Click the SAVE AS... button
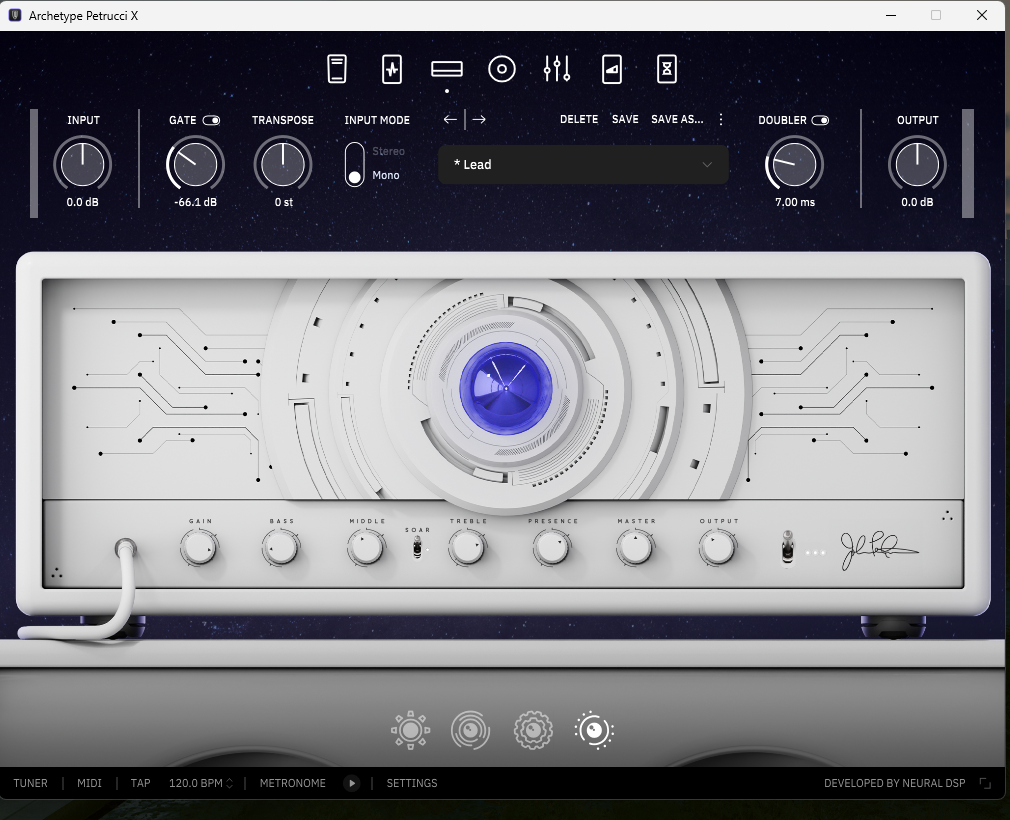The image size is (1010, 820). coord(677,119)
